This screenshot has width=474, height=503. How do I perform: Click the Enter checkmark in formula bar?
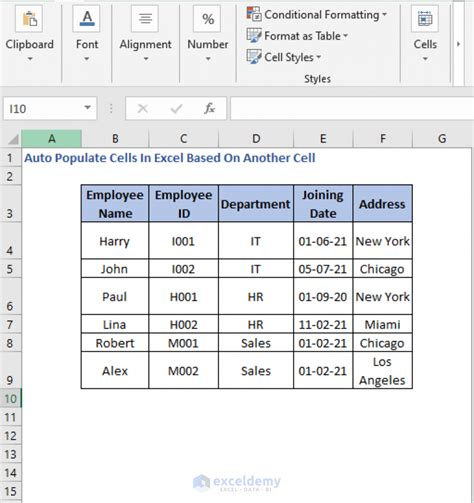(176, 108)
